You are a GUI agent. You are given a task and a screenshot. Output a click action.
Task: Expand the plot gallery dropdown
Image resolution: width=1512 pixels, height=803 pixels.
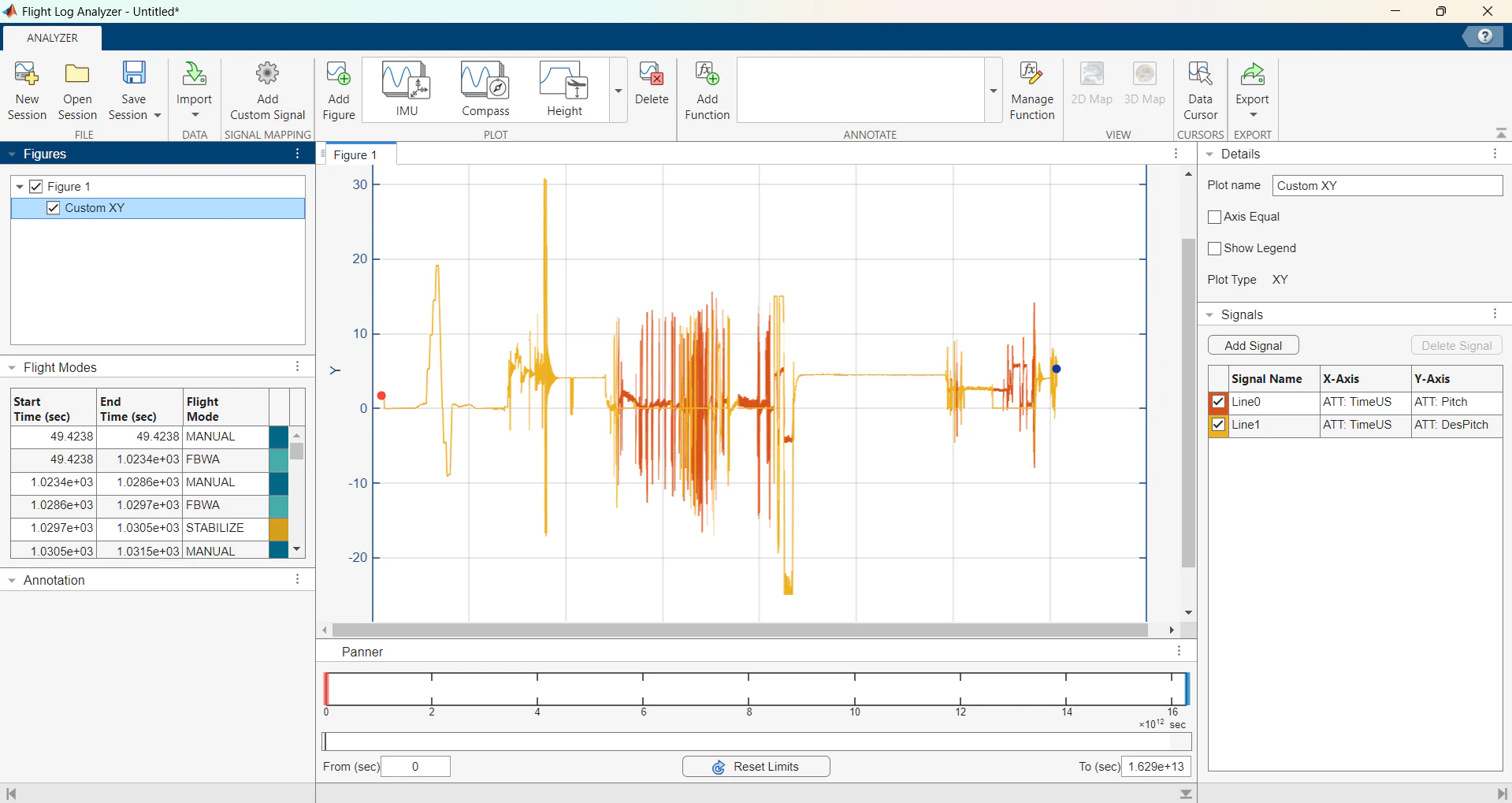pyautogui.click(x=619, y=90)
